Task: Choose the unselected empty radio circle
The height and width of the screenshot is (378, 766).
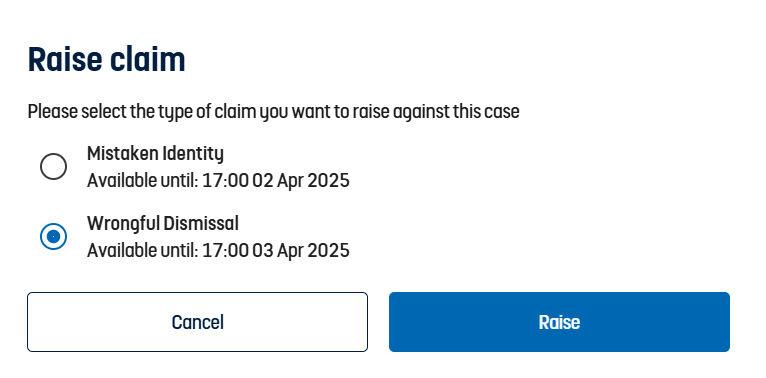Action: pyautogui.click(x=53, y=167)
